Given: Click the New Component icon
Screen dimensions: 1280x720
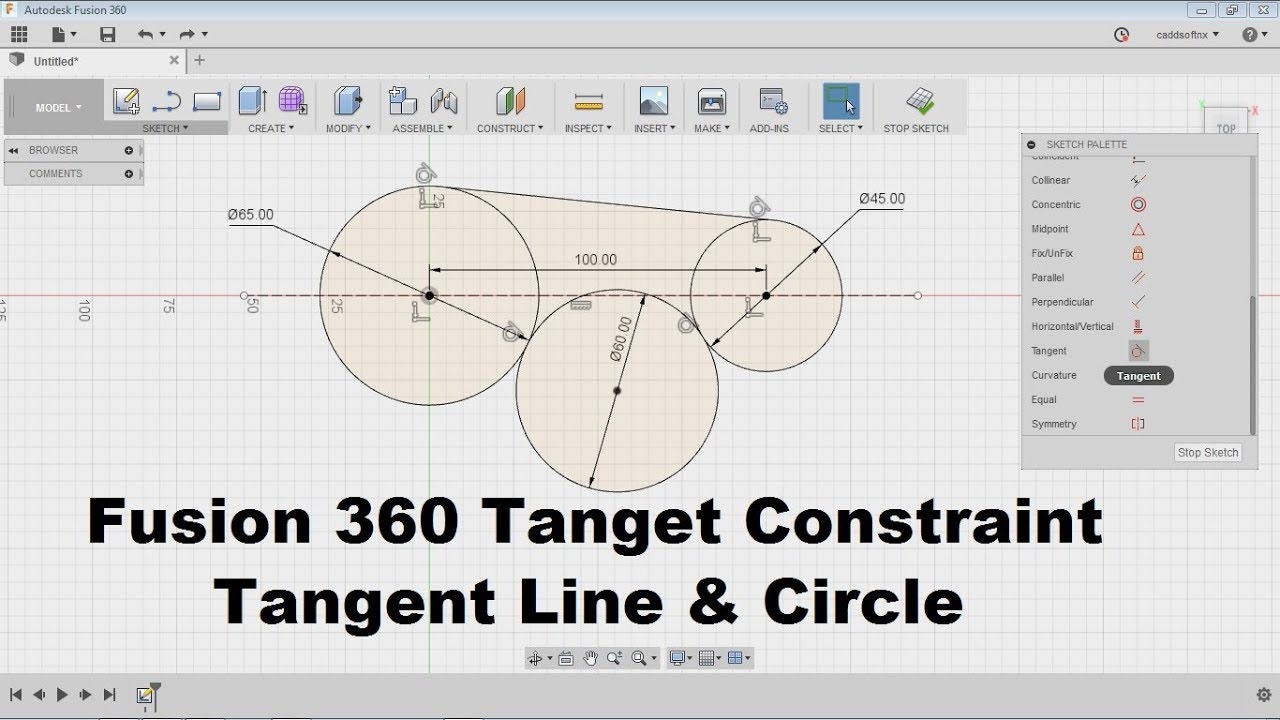Looking at the screenshot, I should tap(402, 101).
